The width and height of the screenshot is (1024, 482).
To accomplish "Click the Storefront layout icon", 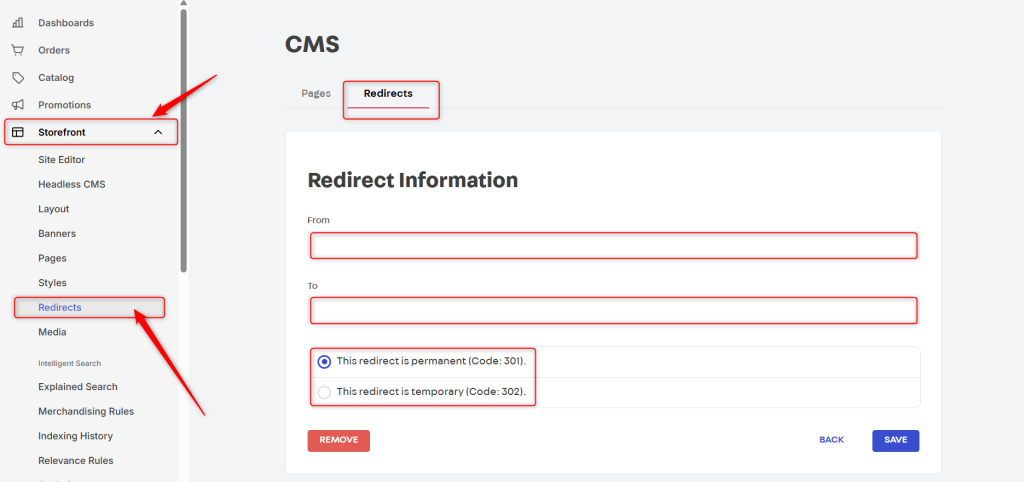I will 18,132.
